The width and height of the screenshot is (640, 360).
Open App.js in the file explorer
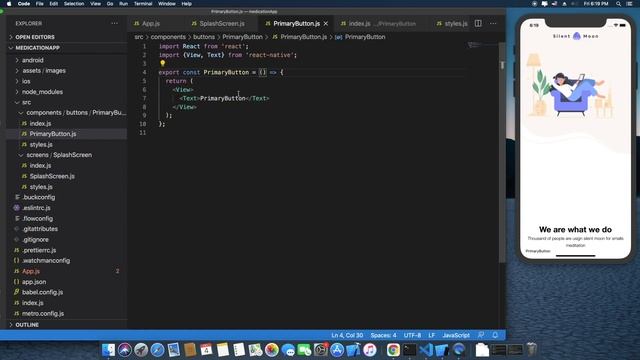(67, 271)
